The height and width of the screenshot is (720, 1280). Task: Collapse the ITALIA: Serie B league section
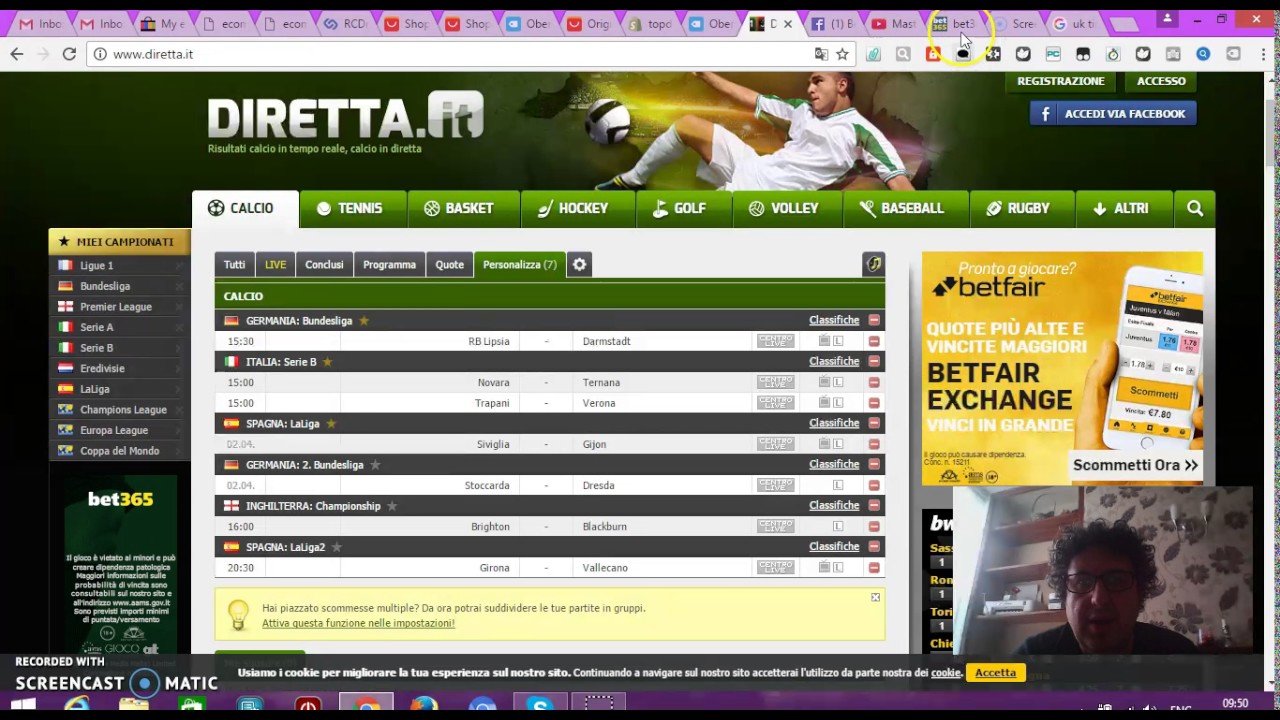click(x=874, y=361)
